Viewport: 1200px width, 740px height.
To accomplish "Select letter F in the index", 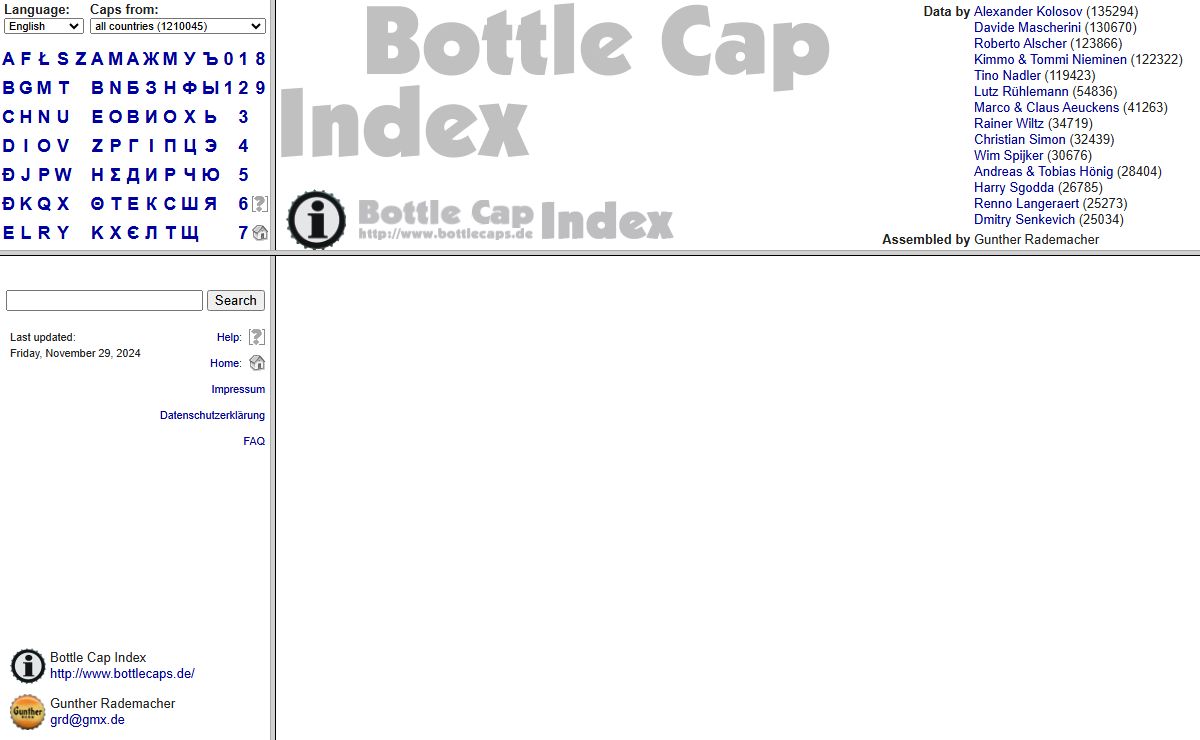I will tap(26, 59).
